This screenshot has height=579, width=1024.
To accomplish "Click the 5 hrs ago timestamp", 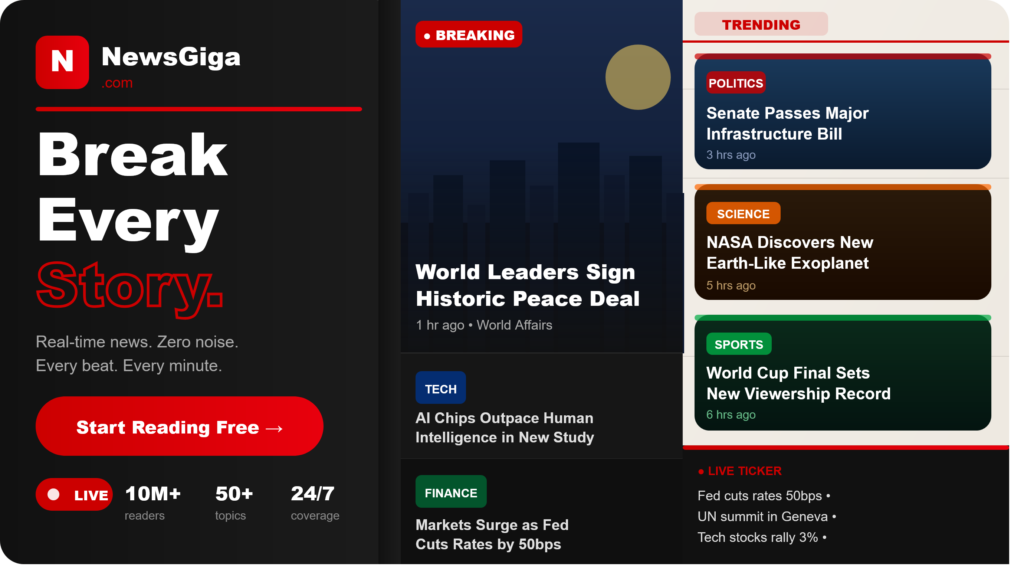I will tap(731, 286).
